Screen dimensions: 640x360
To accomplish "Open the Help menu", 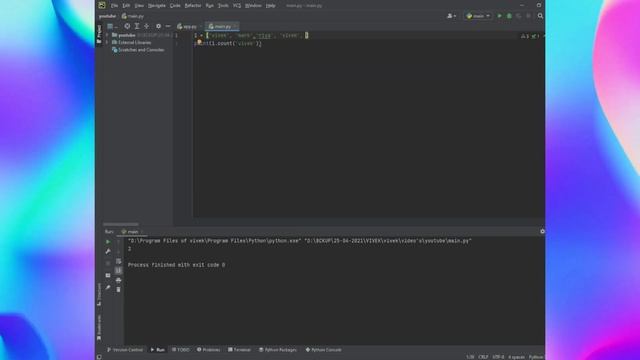I will click(x=270, y=6).
